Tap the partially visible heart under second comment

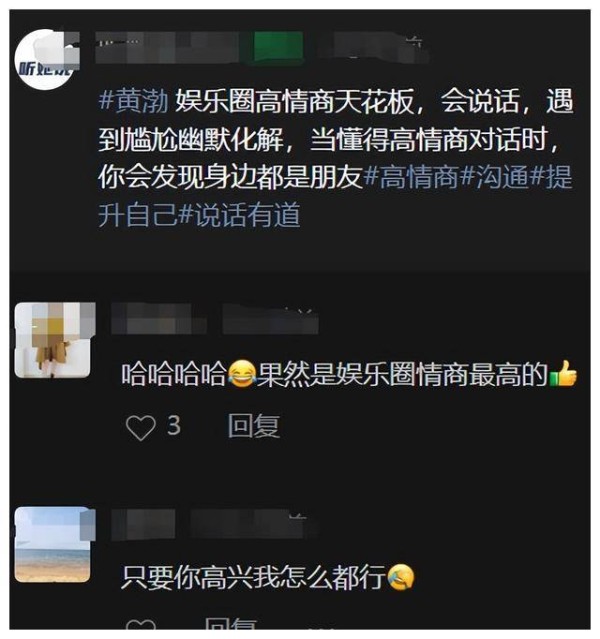141,624
